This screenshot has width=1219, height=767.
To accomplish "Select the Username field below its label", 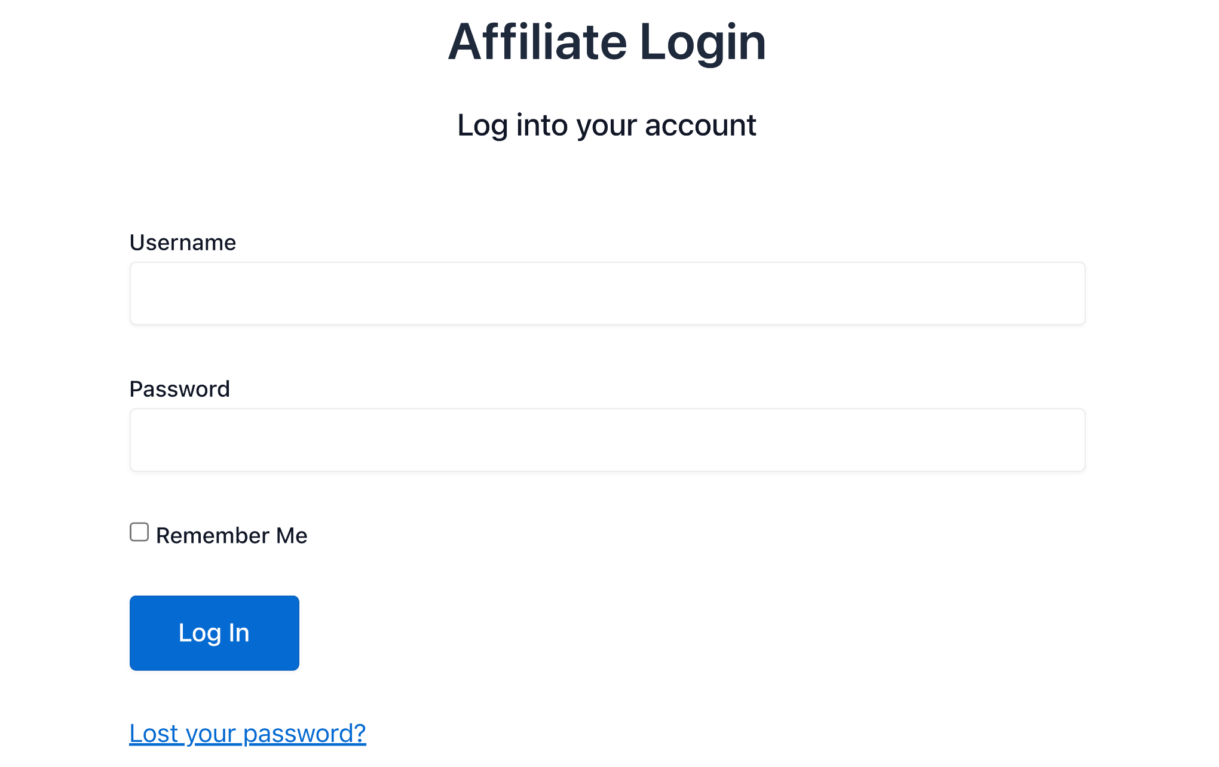I will (x=606, y=293).
